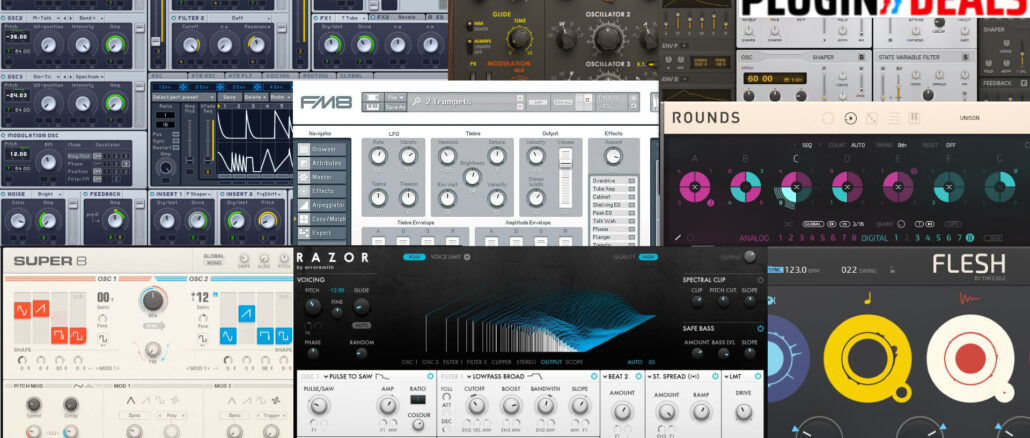The image size is (1030, 438).
Task: Click the FM8 Output Volume slider
Action: [565, 179]
